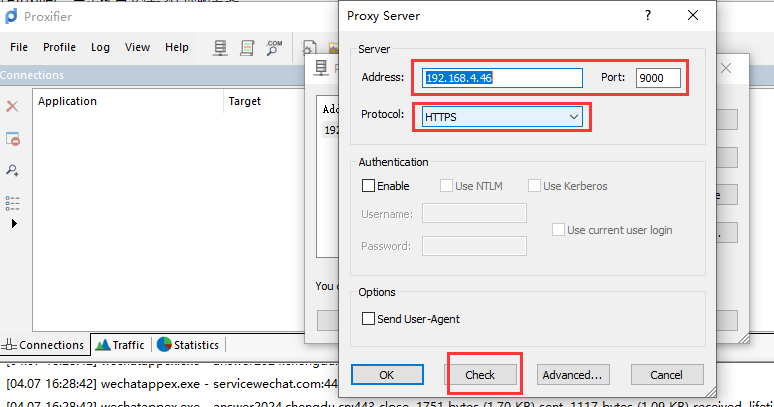
Task: Open the View menu
Action: tap(137, 47)
